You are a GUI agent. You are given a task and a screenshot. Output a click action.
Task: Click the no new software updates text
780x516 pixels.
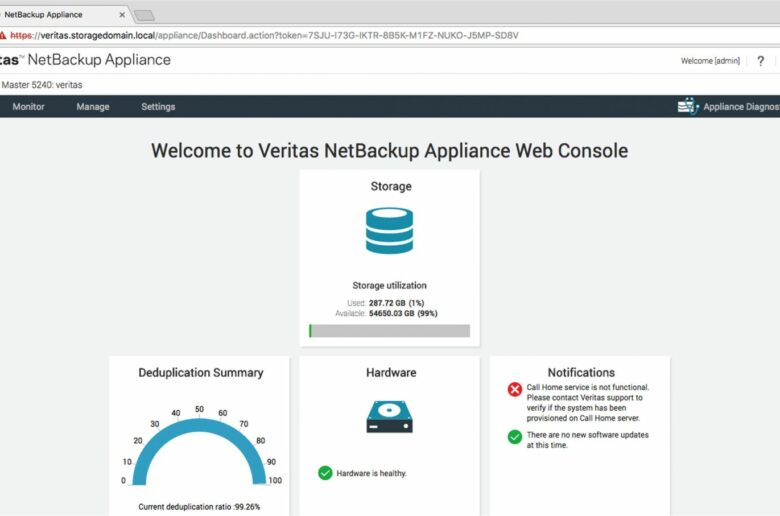click(x=587, y=440)
